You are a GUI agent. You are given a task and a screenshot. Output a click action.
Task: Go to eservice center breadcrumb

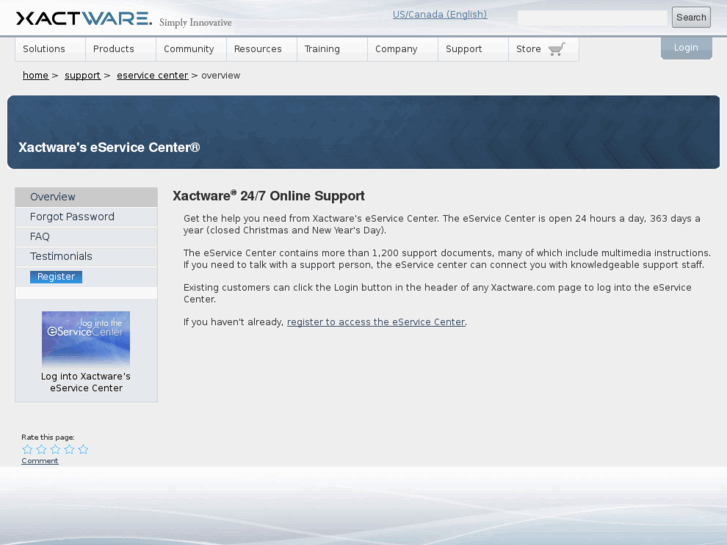pos(152,75)
